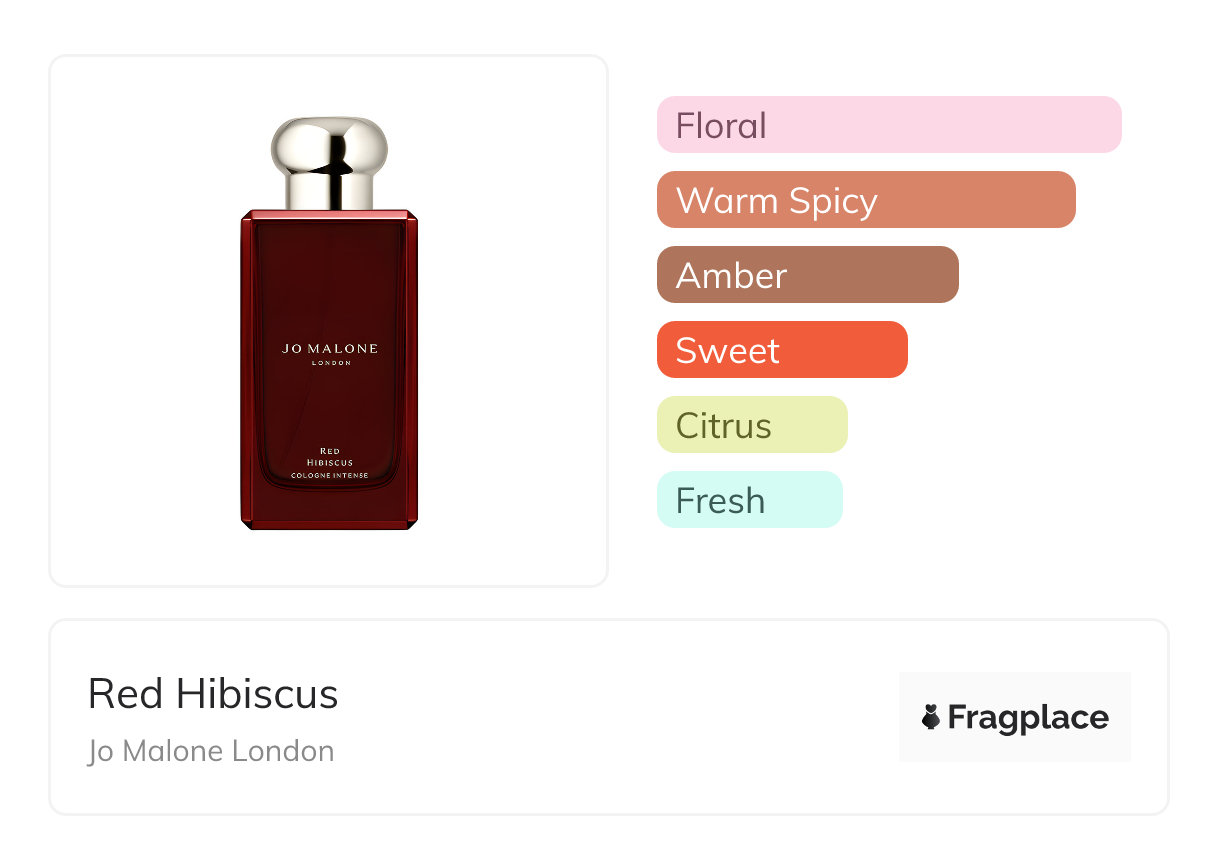Click COLOGNE INTENSE text on the bottle

click(x=329, y=476)
